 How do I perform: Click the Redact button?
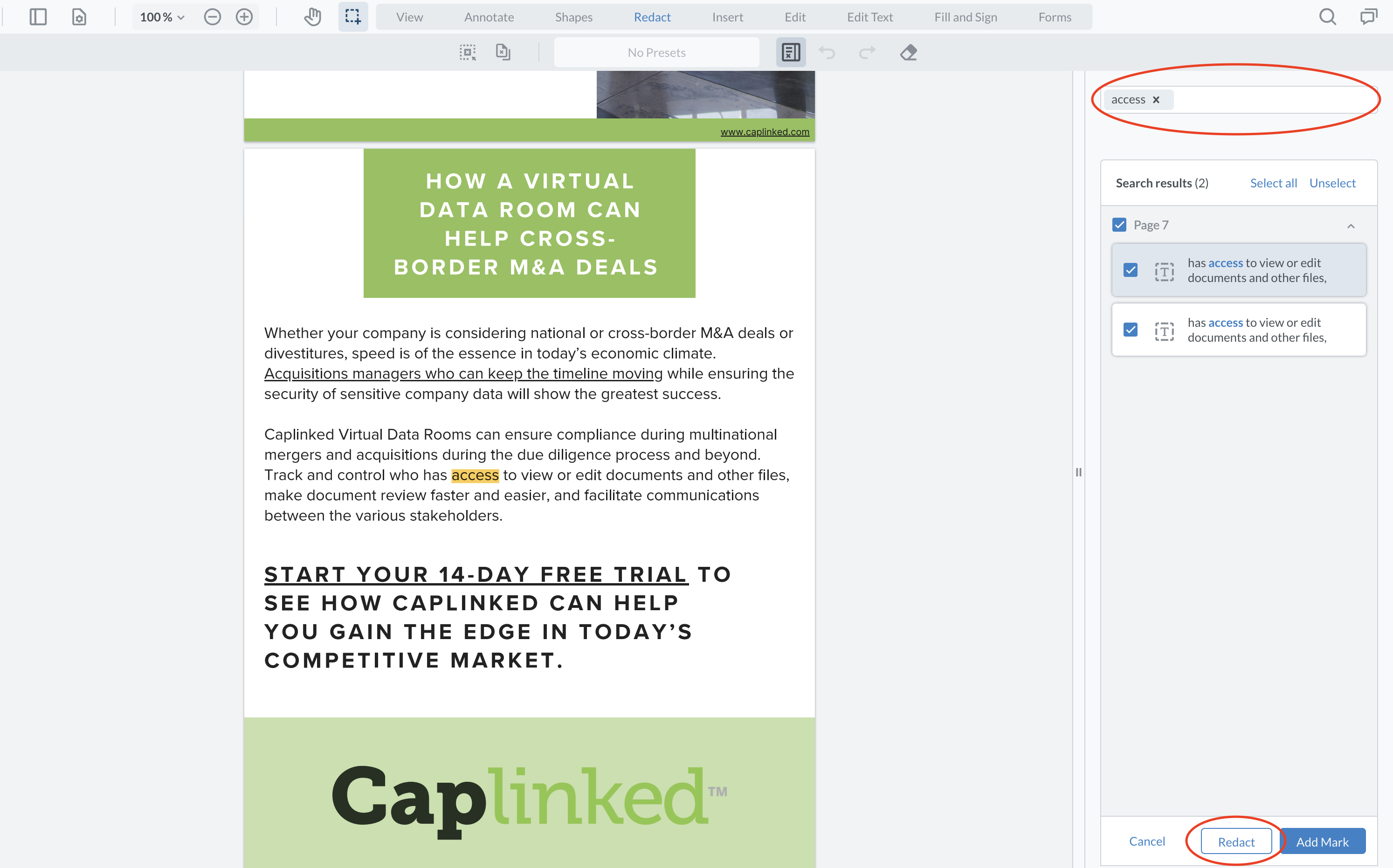(x=1236, y=841)
